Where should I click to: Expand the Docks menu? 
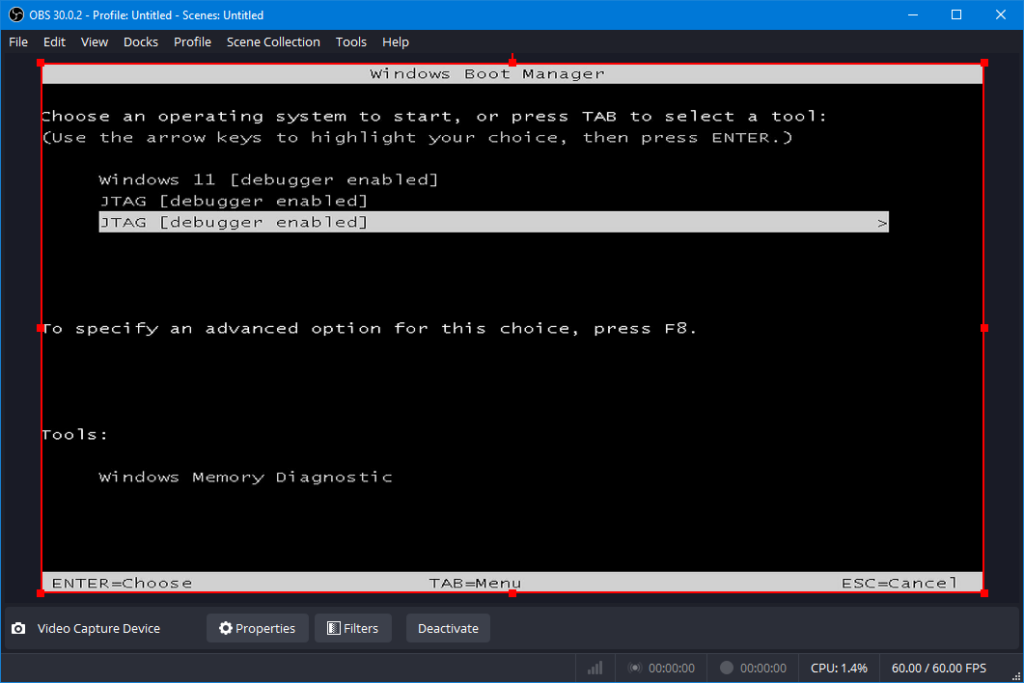[141, 42]
